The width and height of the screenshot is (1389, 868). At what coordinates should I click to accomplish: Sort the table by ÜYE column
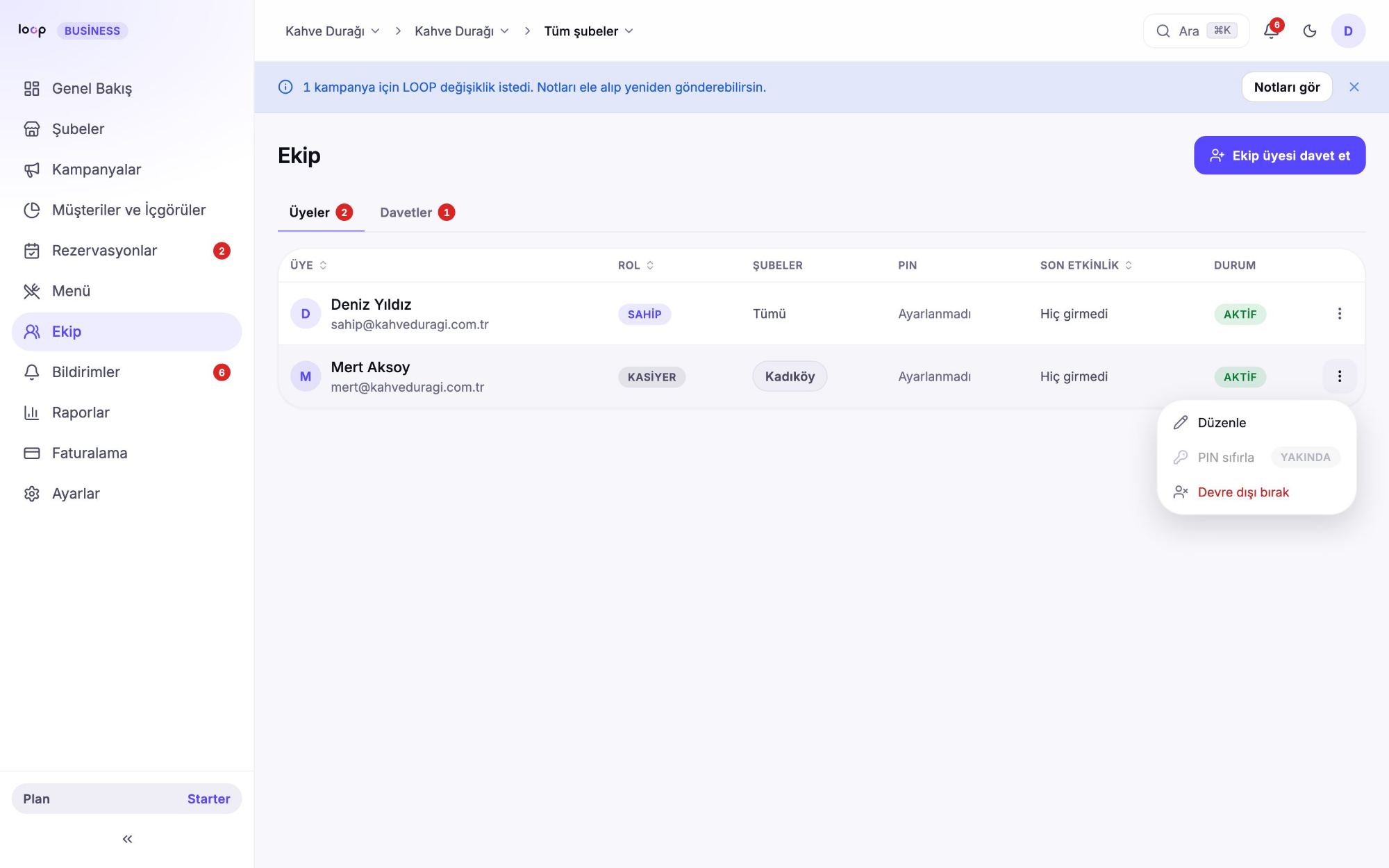point(308,265)
